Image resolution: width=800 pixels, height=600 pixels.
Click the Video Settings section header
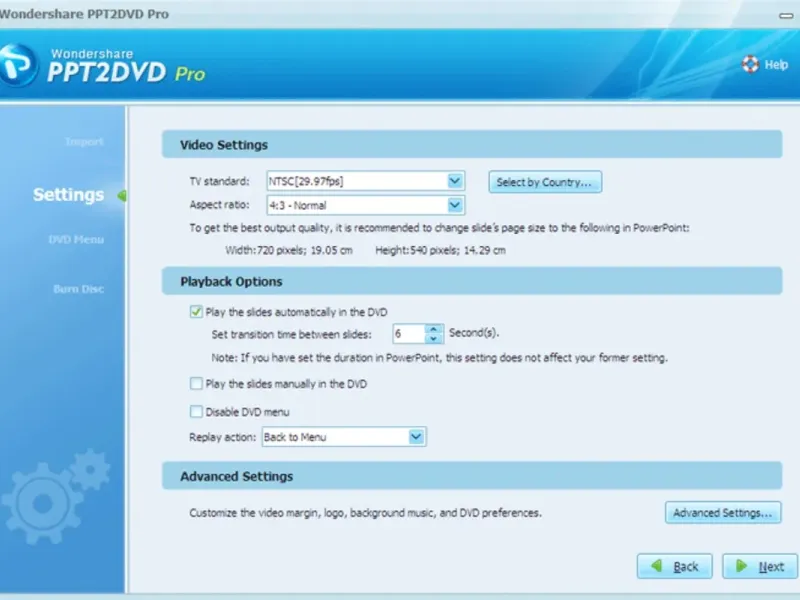click(x=472, y=144)
